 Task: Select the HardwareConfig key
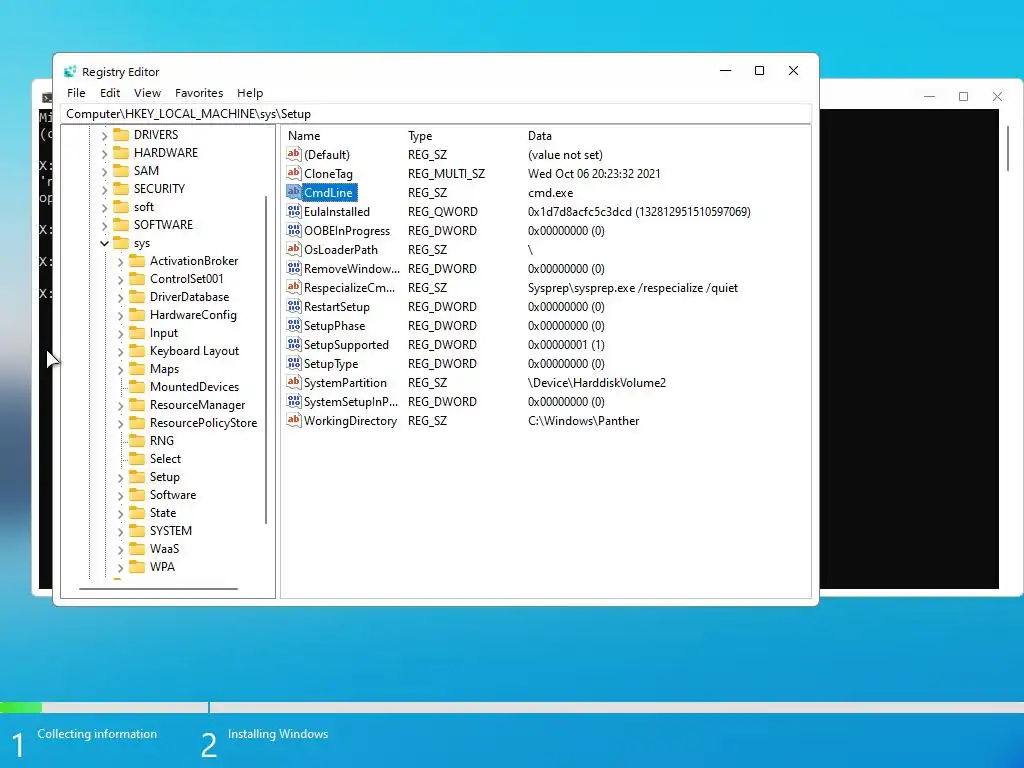click(193, 315)
